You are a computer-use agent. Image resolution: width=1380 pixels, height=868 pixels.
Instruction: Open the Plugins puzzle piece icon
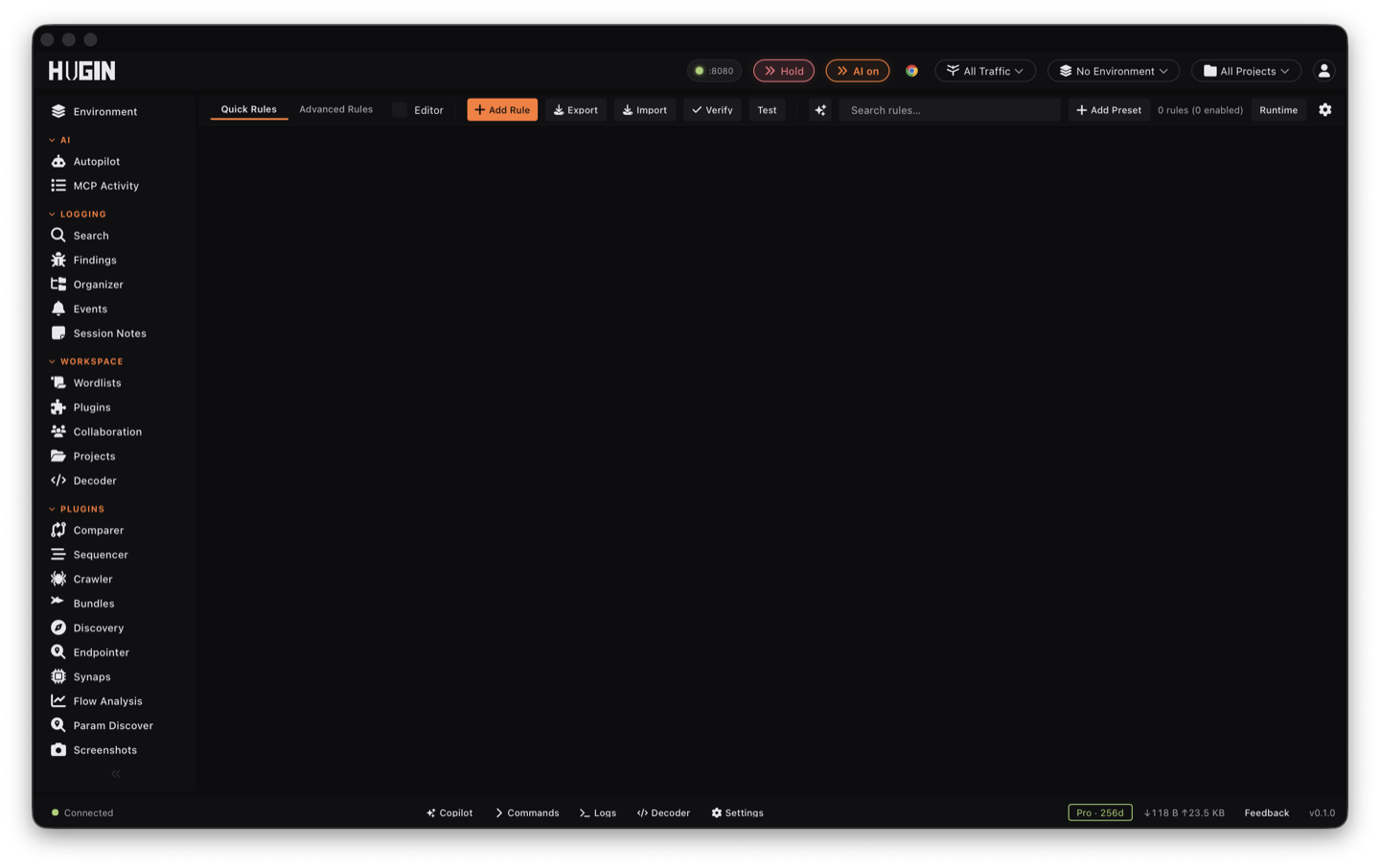point(58,407)
